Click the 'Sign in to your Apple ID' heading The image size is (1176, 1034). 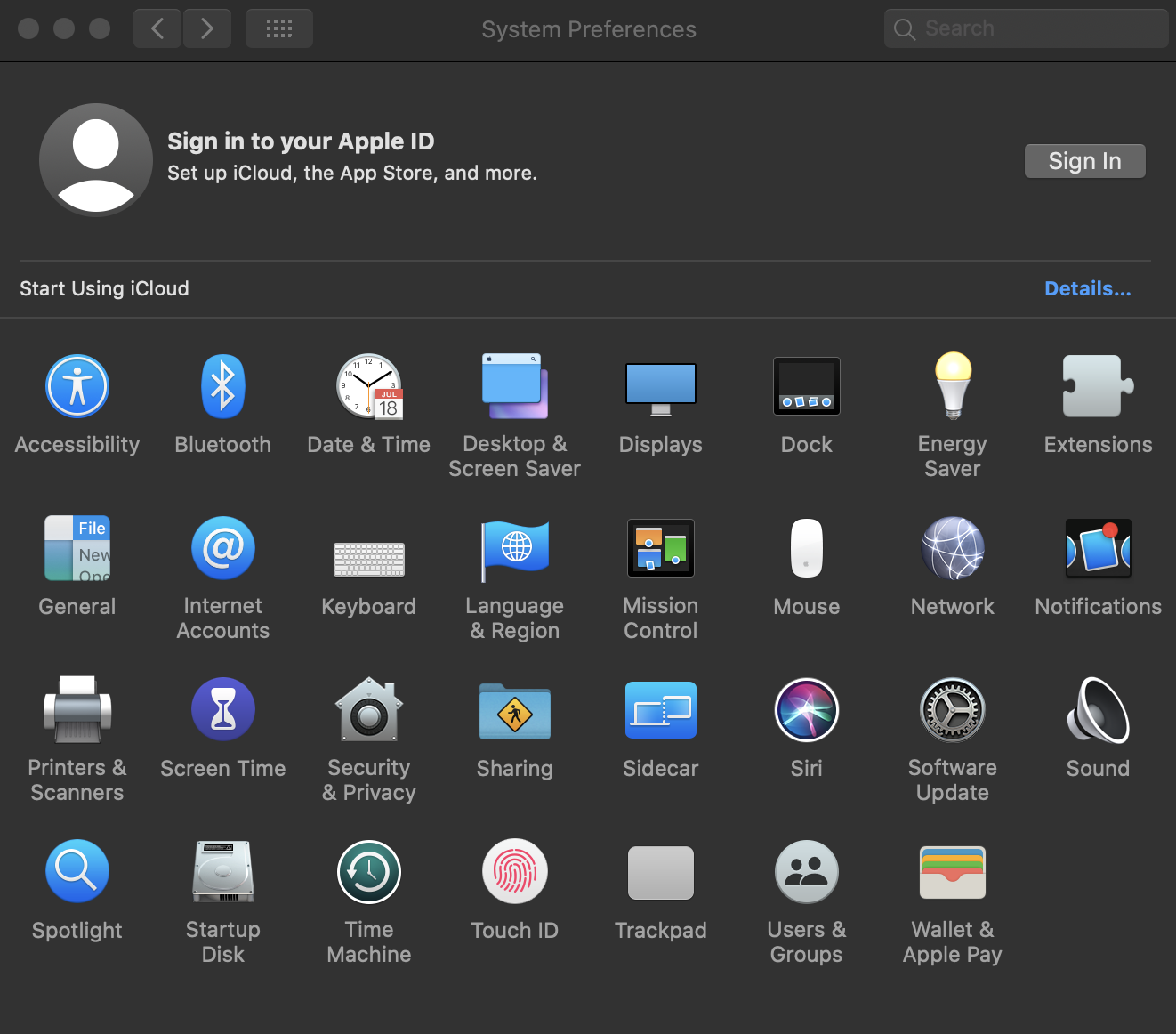point(301,141)
